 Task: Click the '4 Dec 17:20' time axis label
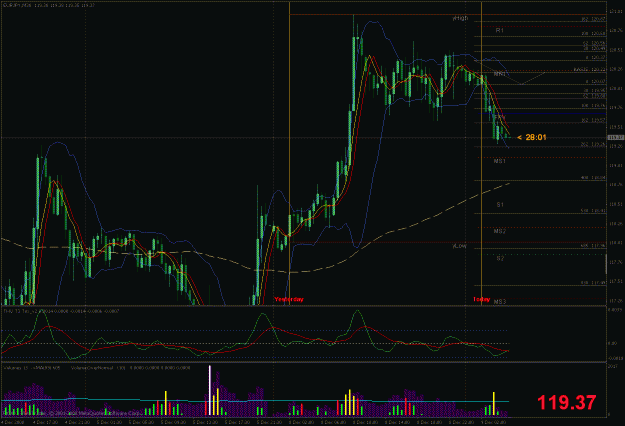coord(45,422)
